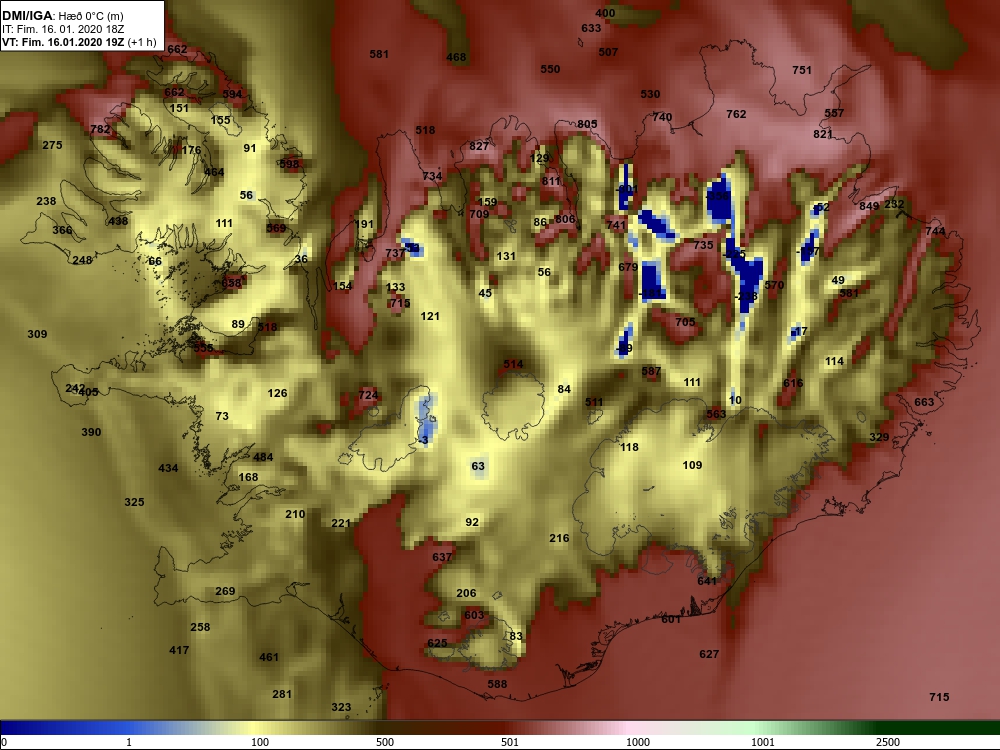The width and height of the screenshot is (1000, 750).
Task: Click the map value '131'
Action: [x=506, y=256]
